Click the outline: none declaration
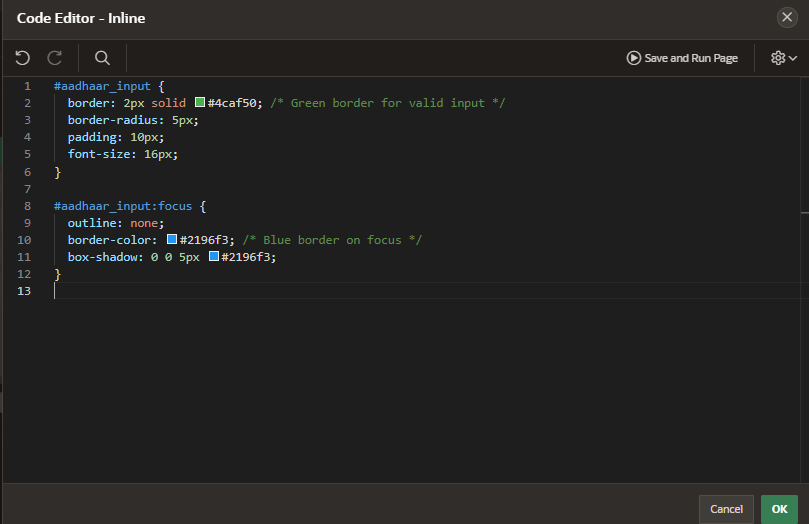The width and height of the screenshot is (809, 524). coord(116,223)
